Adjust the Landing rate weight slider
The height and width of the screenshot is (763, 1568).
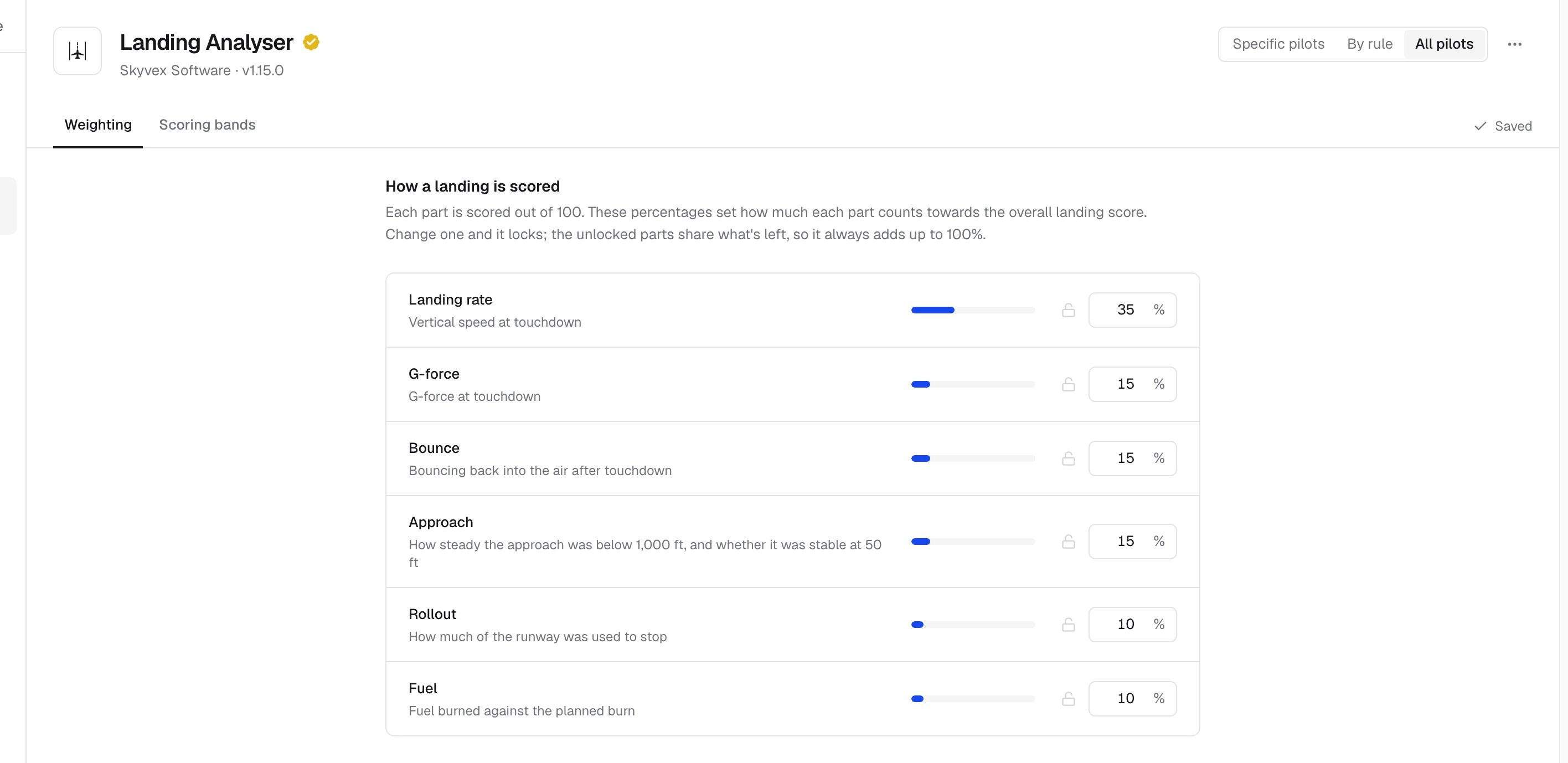click(x=973, y=310)
